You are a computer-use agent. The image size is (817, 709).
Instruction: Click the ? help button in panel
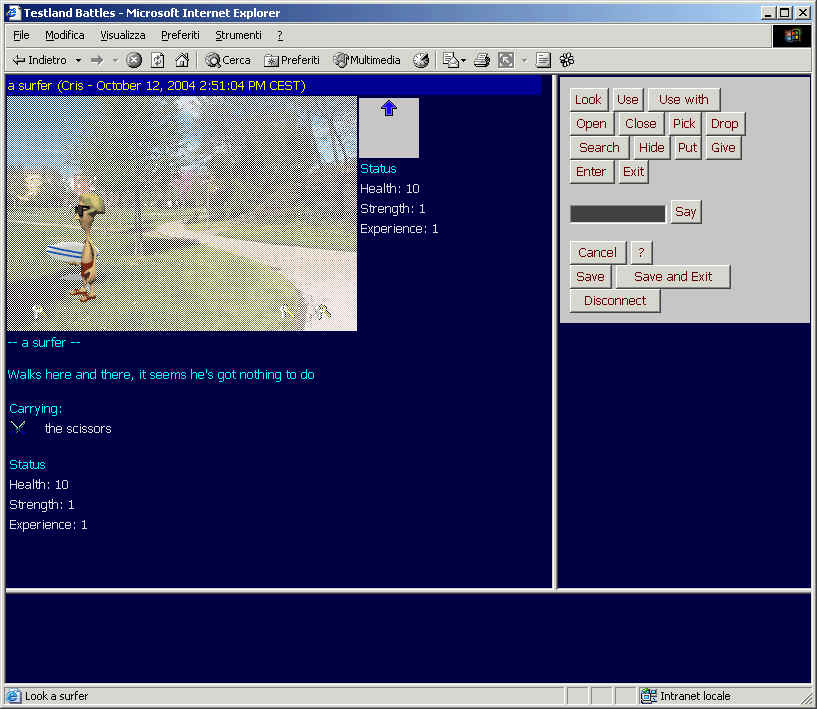641,253
